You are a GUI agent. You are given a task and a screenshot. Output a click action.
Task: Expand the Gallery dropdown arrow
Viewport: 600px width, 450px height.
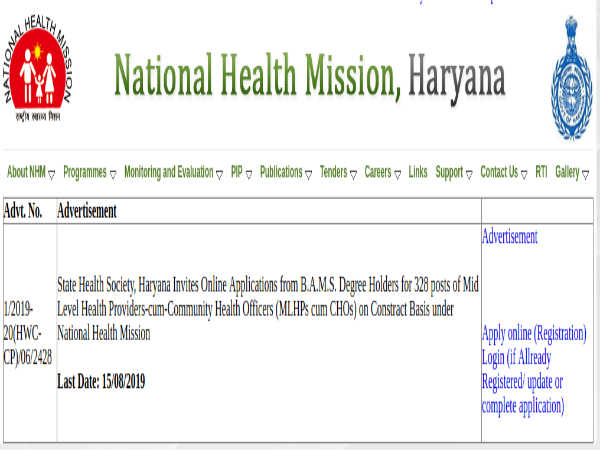[585, 174]
